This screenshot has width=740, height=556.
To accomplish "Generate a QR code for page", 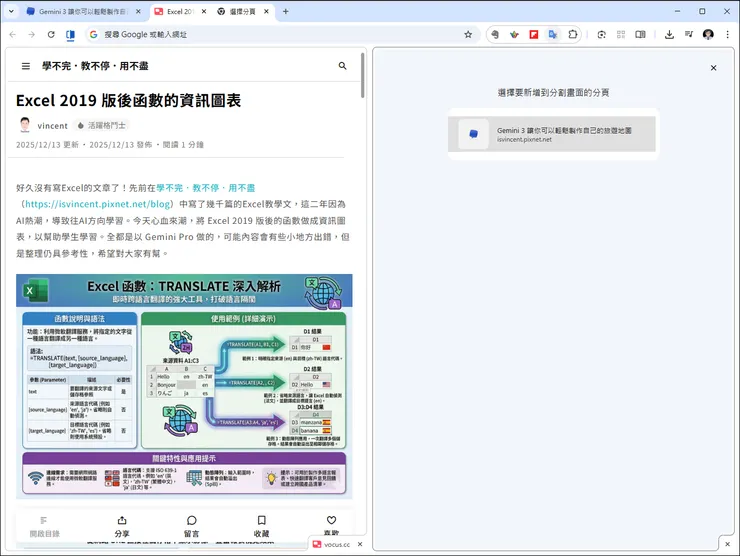I will coord(621,34).
